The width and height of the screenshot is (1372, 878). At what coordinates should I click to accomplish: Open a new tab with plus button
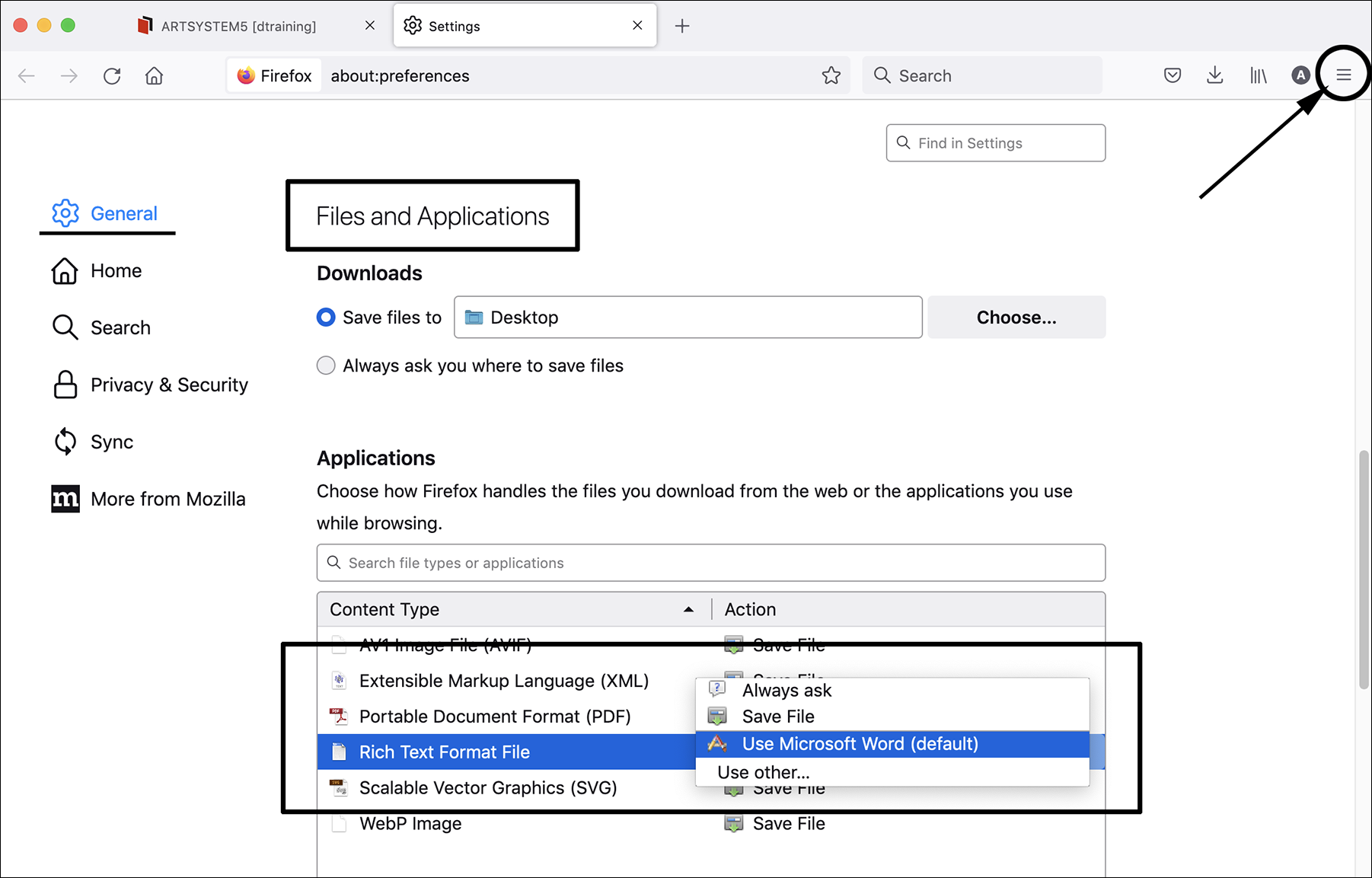pos(682,26)
